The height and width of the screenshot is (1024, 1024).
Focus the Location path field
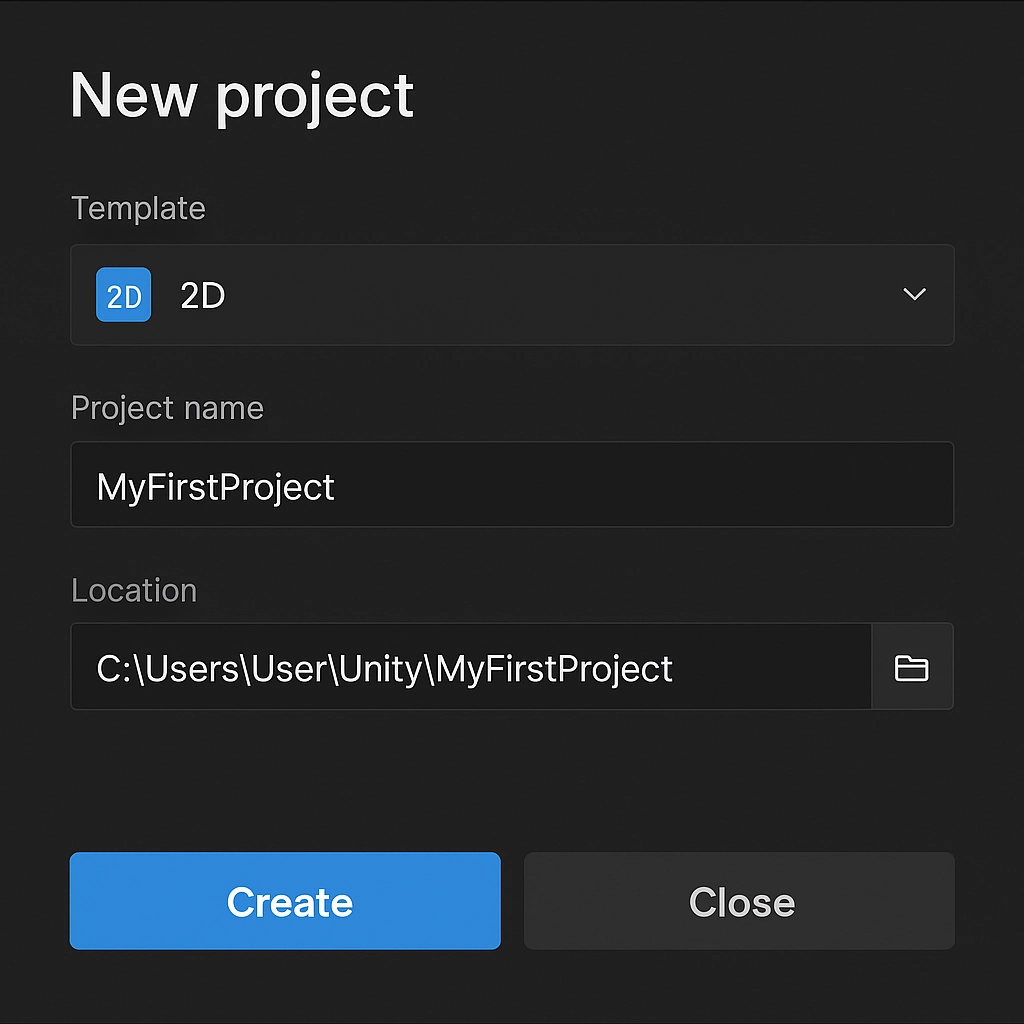click(471, 667)
